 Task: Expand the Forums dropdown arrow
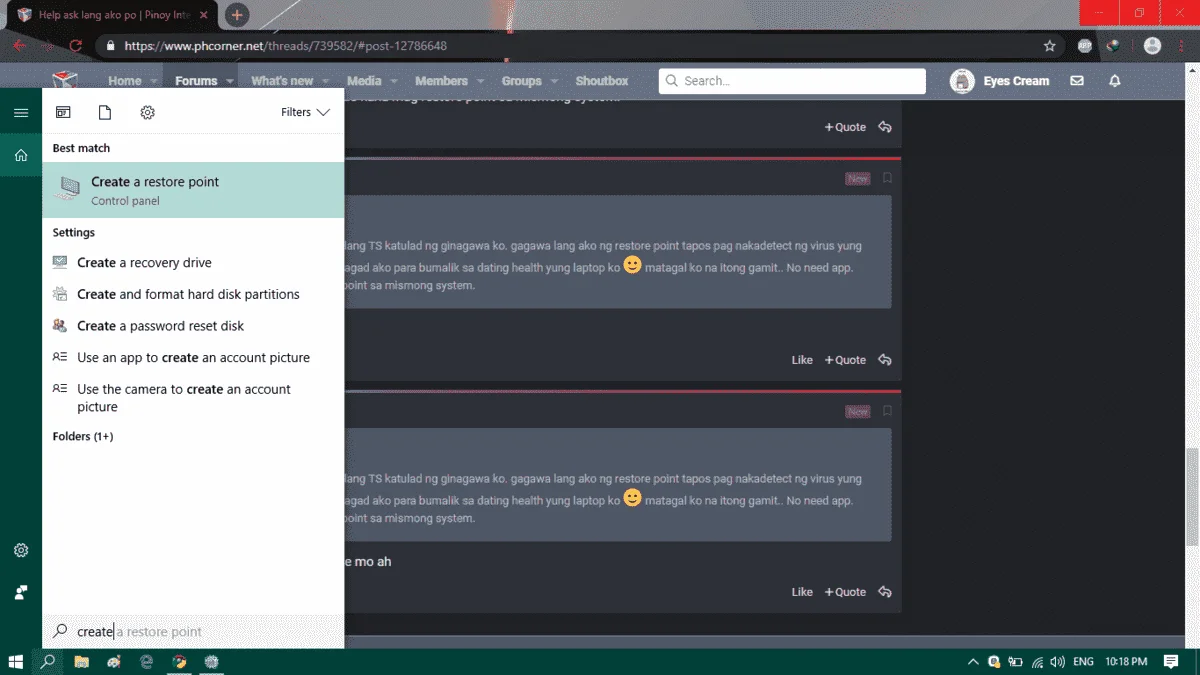click(x=230, y=82)
